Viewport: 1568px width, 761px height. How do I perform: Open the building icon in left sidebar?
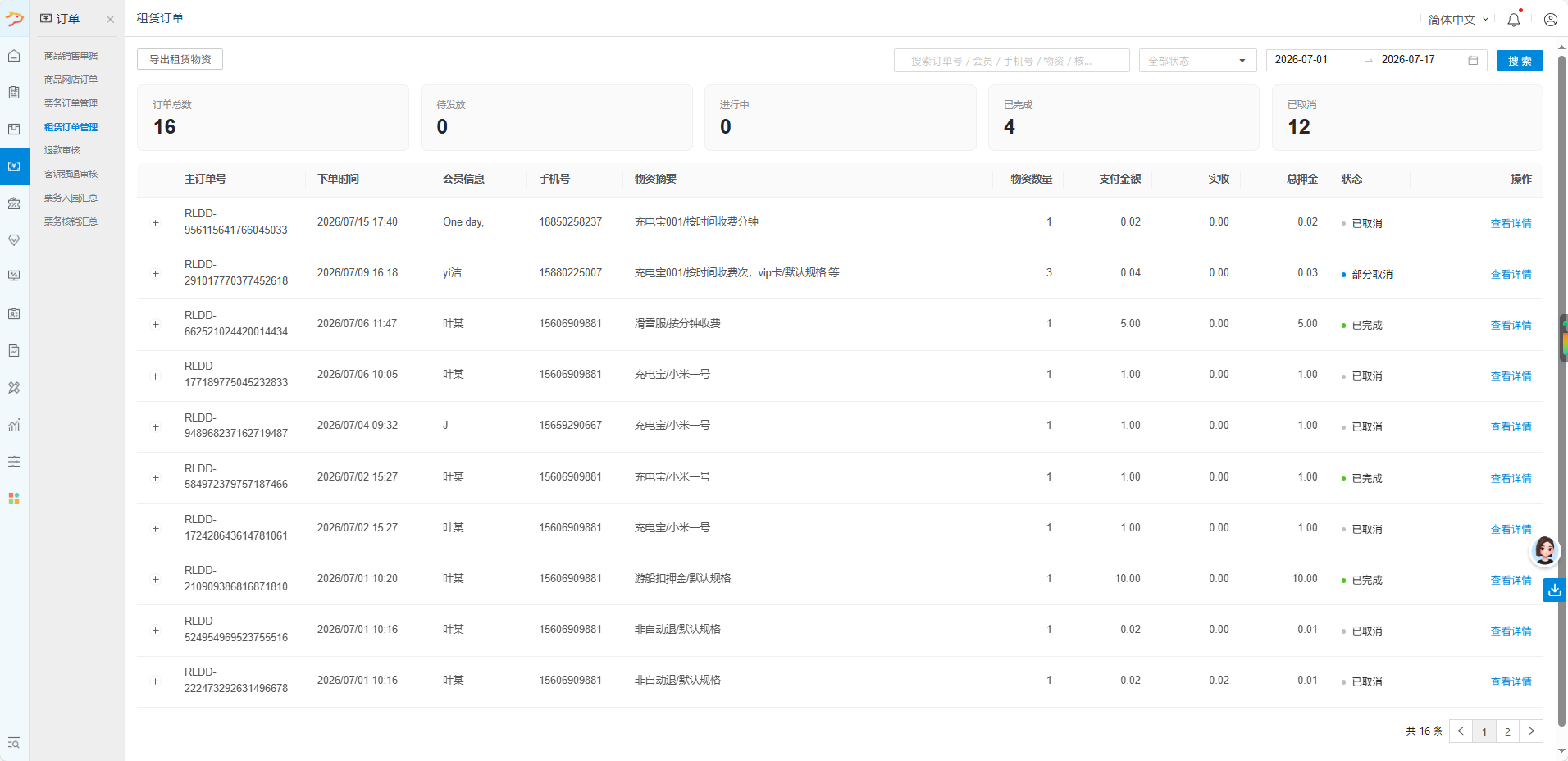(x=14, y=92)
